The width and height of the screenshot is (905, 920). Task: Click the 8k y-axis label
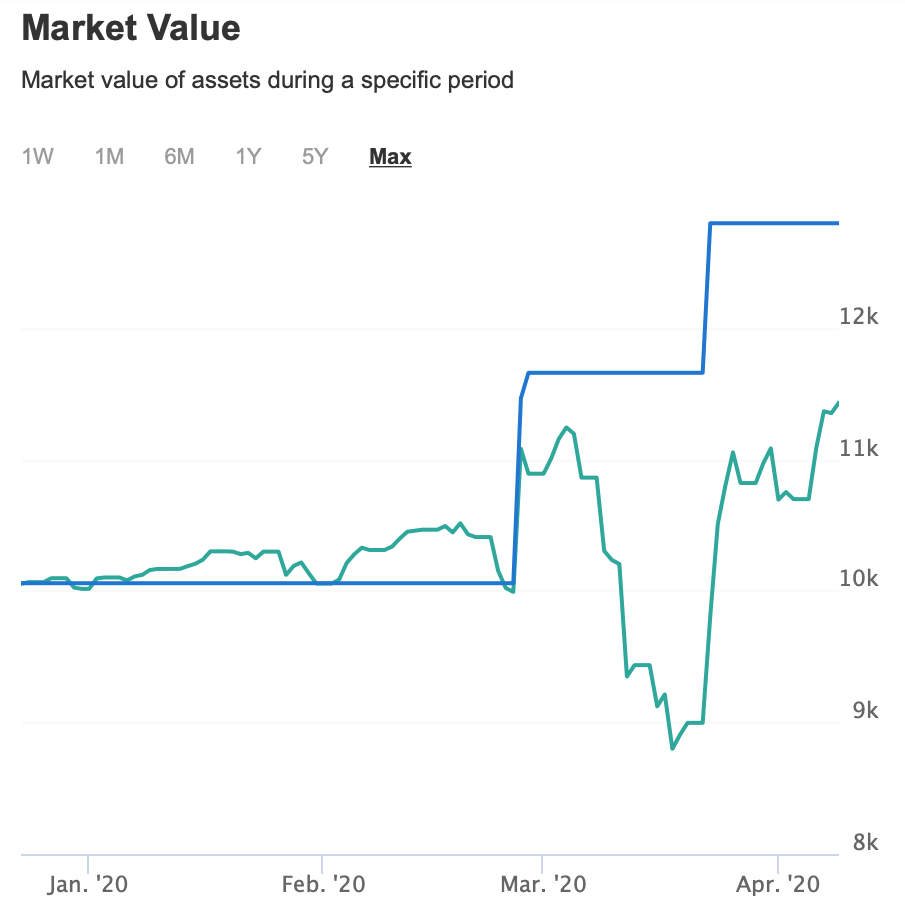[x=864, y=843]
